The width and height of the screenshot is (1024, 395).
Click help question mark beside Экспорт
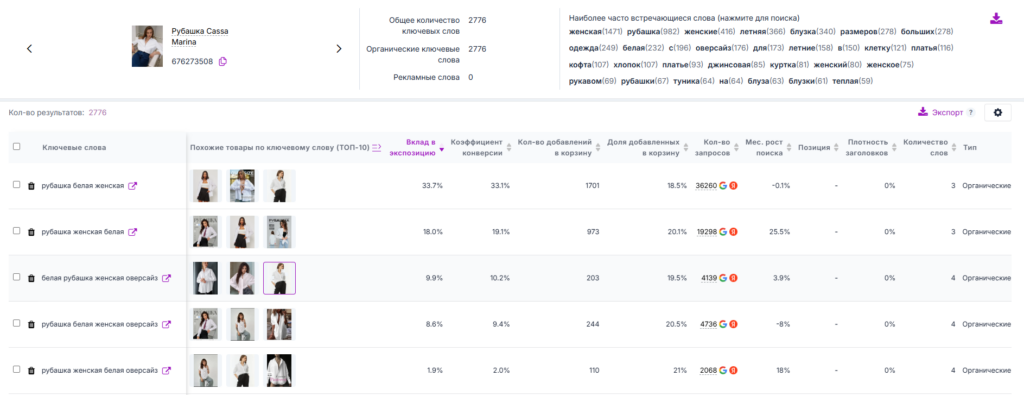(970, 112)
